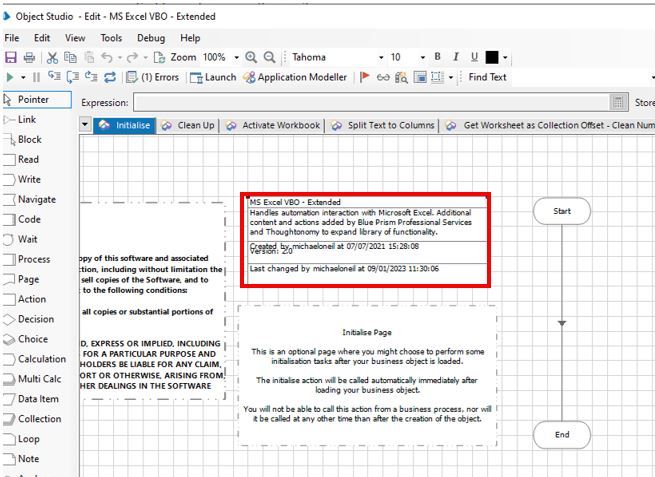Open the expression calculator button
Image resolution: width=655 pixels, height=477 pixels.
point(618,102)
